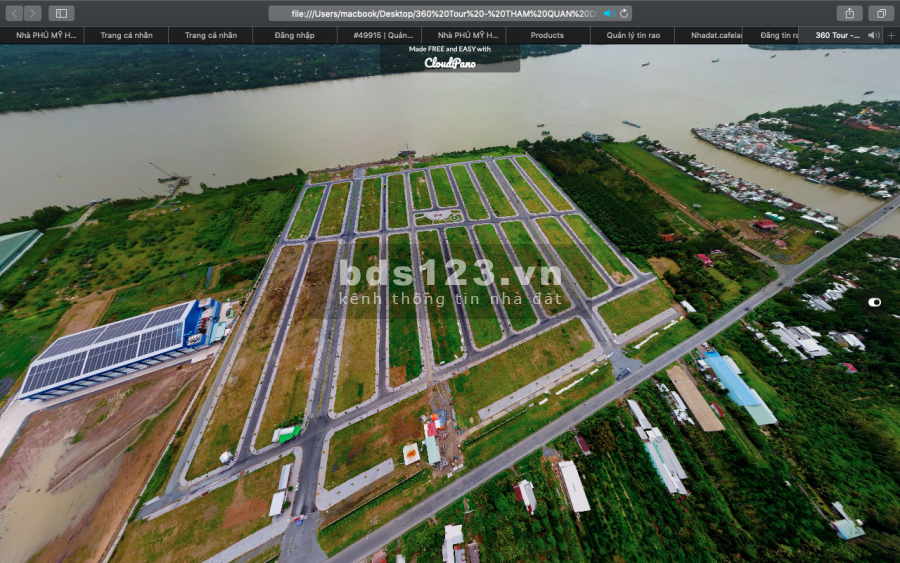This screenshot has width=900, height=563.
Task: Switch to first Trang cá nhân tab
Action: [126, 35]
